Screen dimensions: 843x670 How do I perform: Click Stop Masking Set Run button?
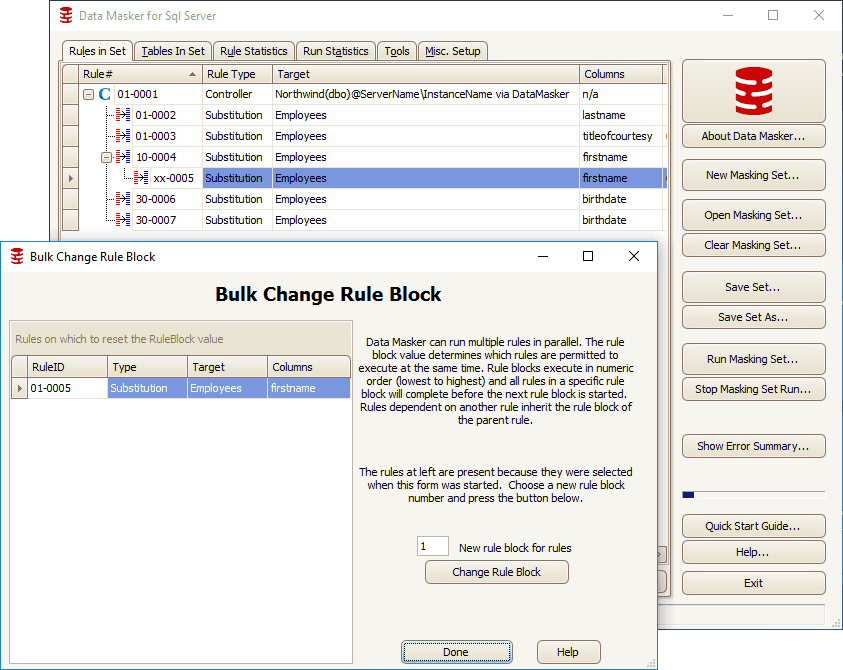pyautogui.click(x=754, y=389)
